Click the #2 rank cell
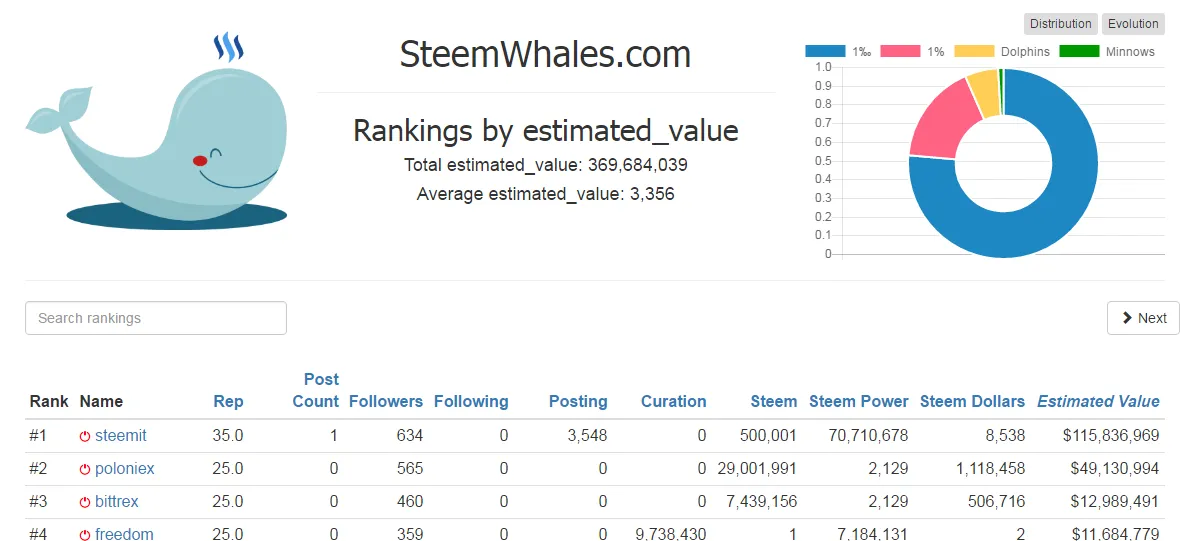 coord(38,468)
